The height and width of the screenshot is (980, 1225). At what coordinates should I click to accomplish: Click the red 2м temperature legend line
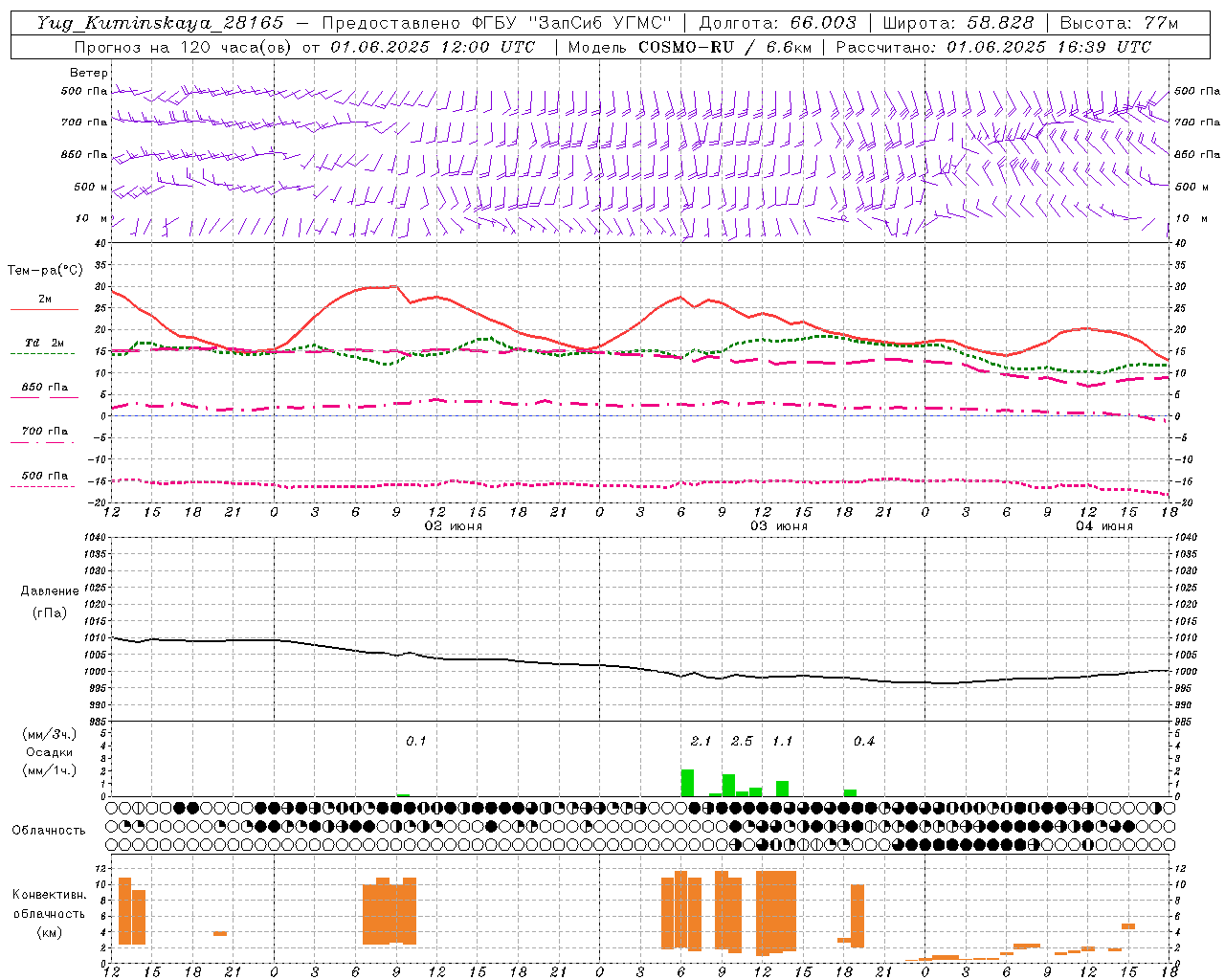coord(44,309)
